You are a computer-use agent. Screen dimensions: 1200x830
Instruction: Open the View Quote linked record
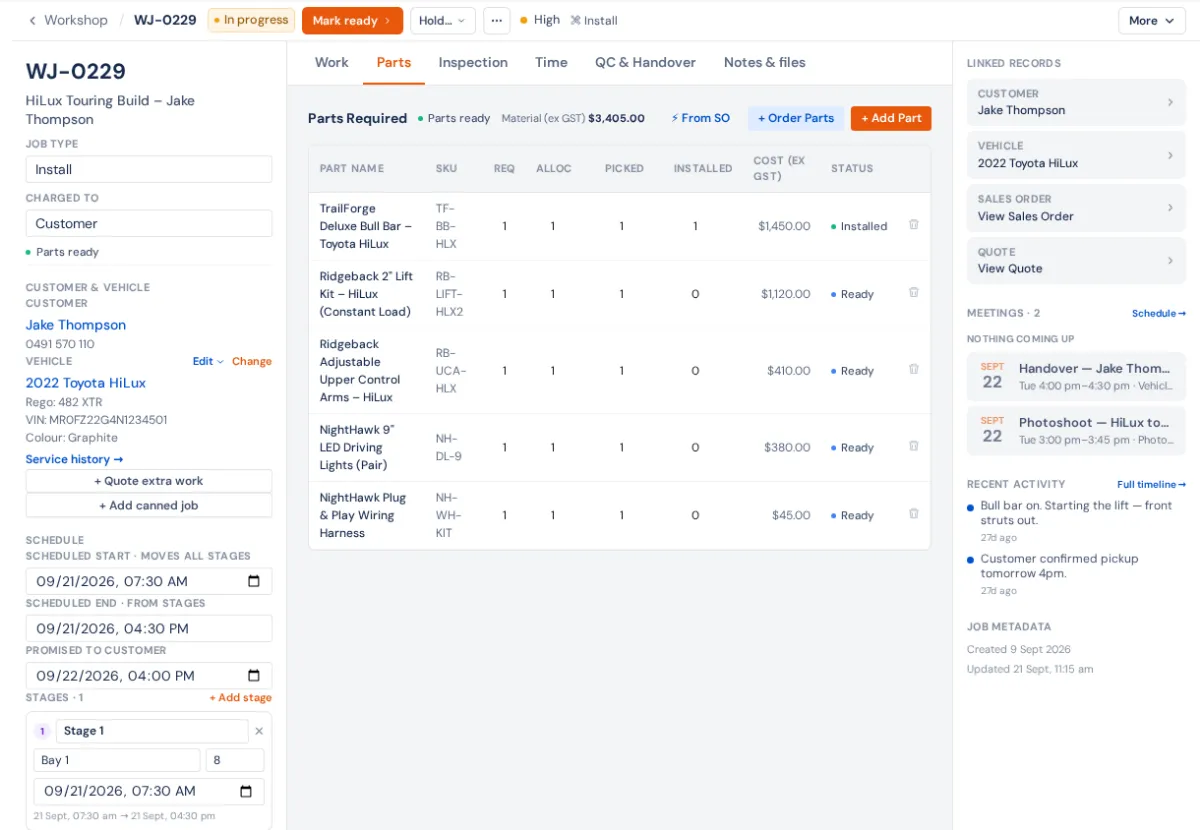point(1076,261)
